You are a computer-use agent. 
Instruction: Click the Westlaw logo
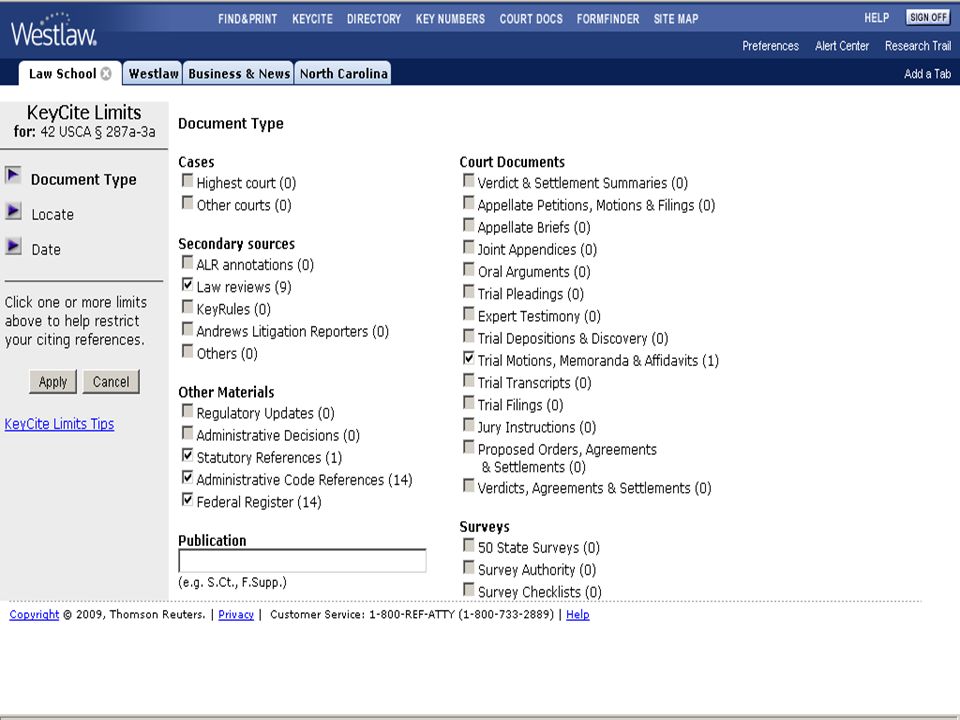pyautogui.click(x=53, y=29)
